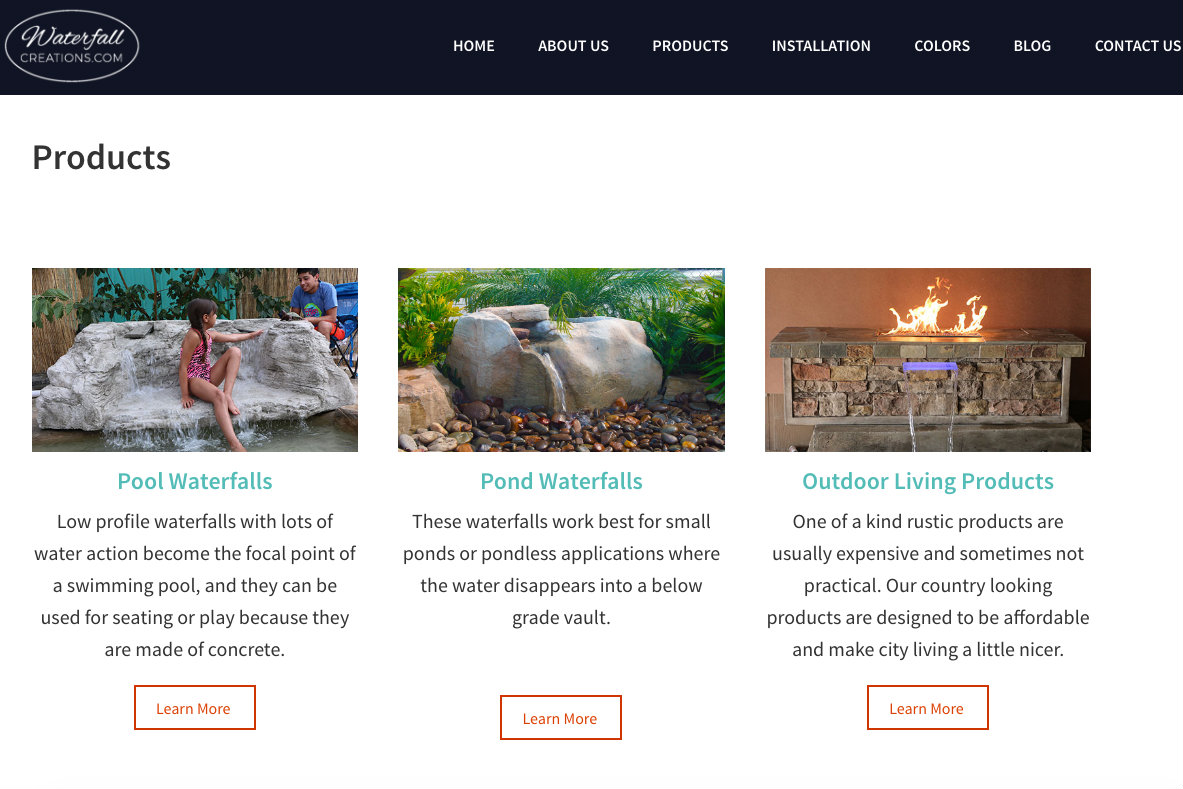Go to the About Us page

pos(573,46)
